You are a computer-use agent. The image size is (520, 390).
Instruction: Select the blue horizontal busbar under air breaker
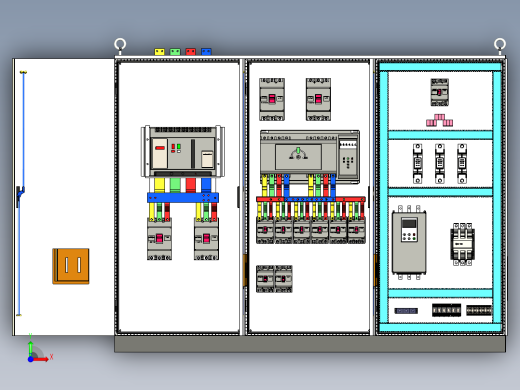pos(183,198)
